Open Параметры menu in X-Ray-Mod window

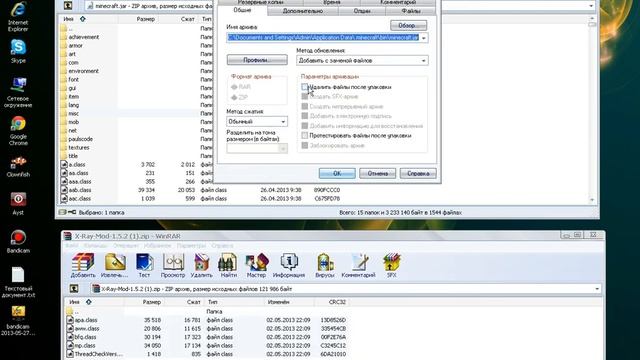pyautogui.click(x=191, y=246)
